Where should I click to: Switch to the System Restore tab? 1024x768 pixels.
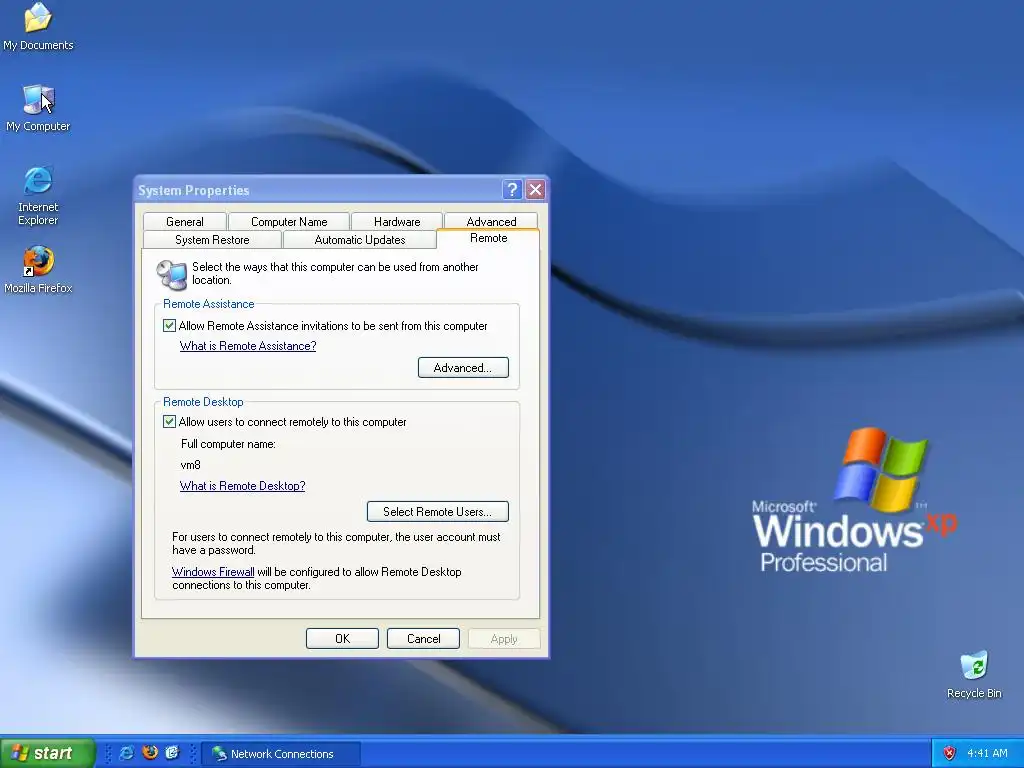click(212, 240)
